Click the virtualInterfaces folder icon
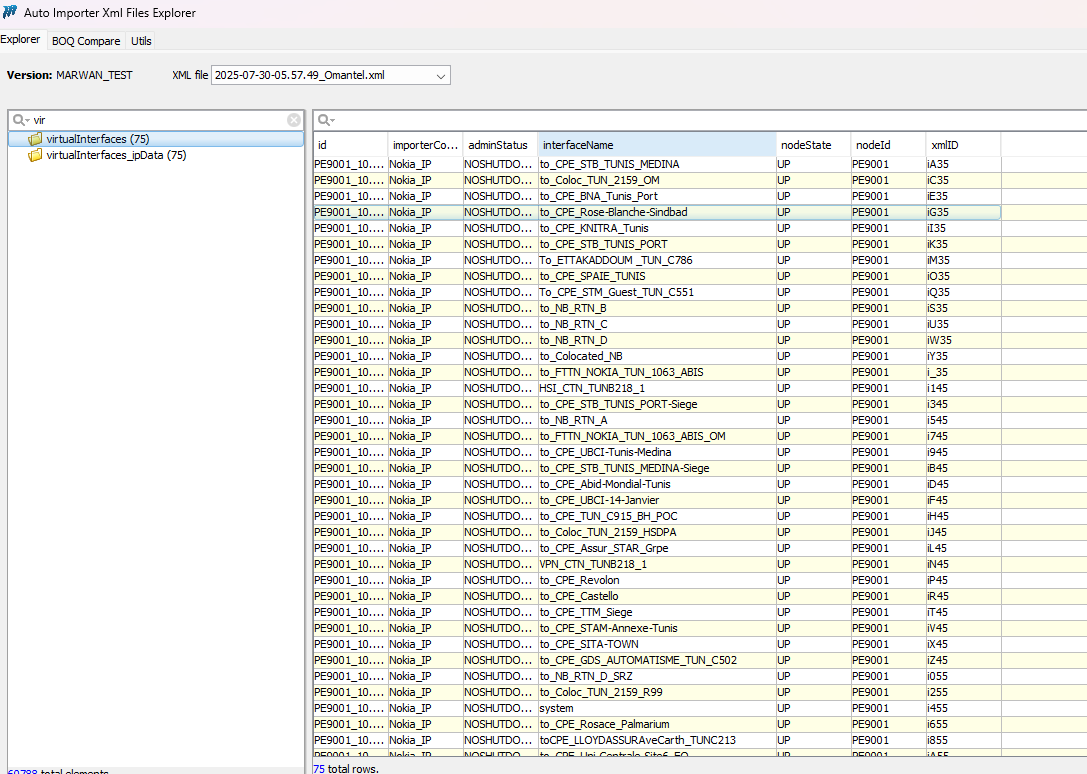This screenshot has width=1087, height=774. (36, 139)
